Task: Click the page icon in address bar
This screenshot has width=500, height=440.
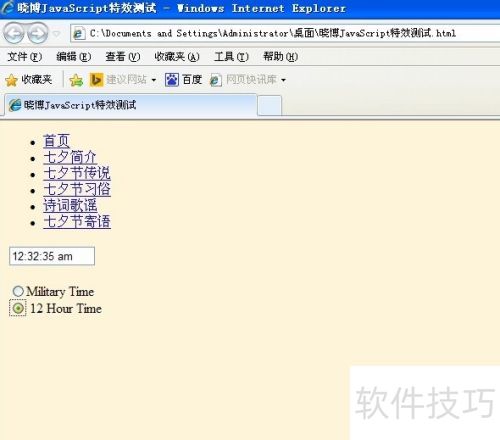Action: 79,34
